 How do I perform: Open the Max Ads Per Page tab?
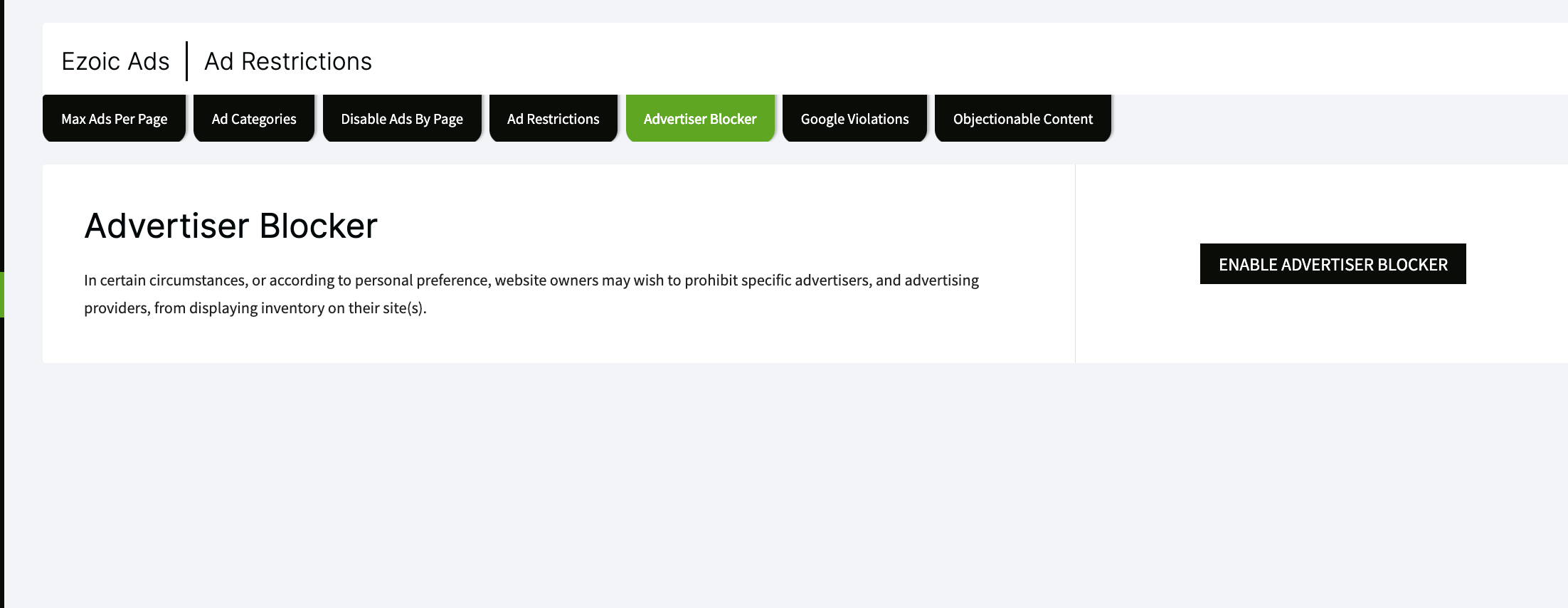tap(114, 118)
